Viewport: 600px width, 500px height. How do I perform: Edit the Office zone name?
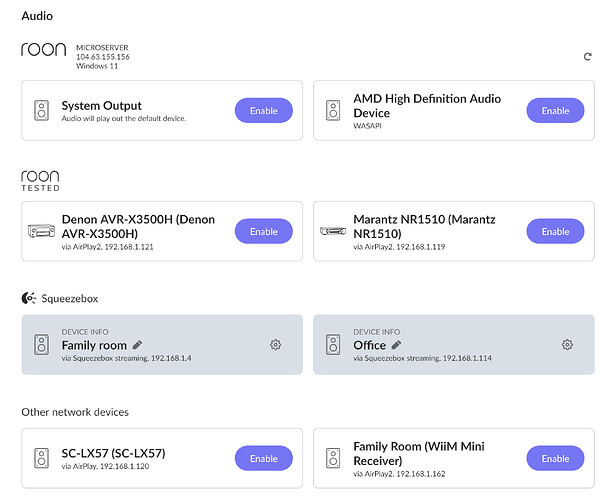tap(396, 345)
